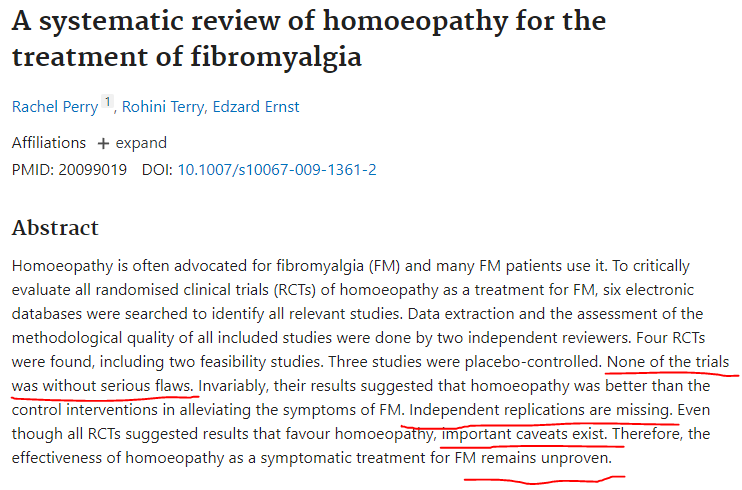Click the underlined "important caveats exist" phrase
The height and width of the screenshot is (490, 742).
click(x=524, y=434)
